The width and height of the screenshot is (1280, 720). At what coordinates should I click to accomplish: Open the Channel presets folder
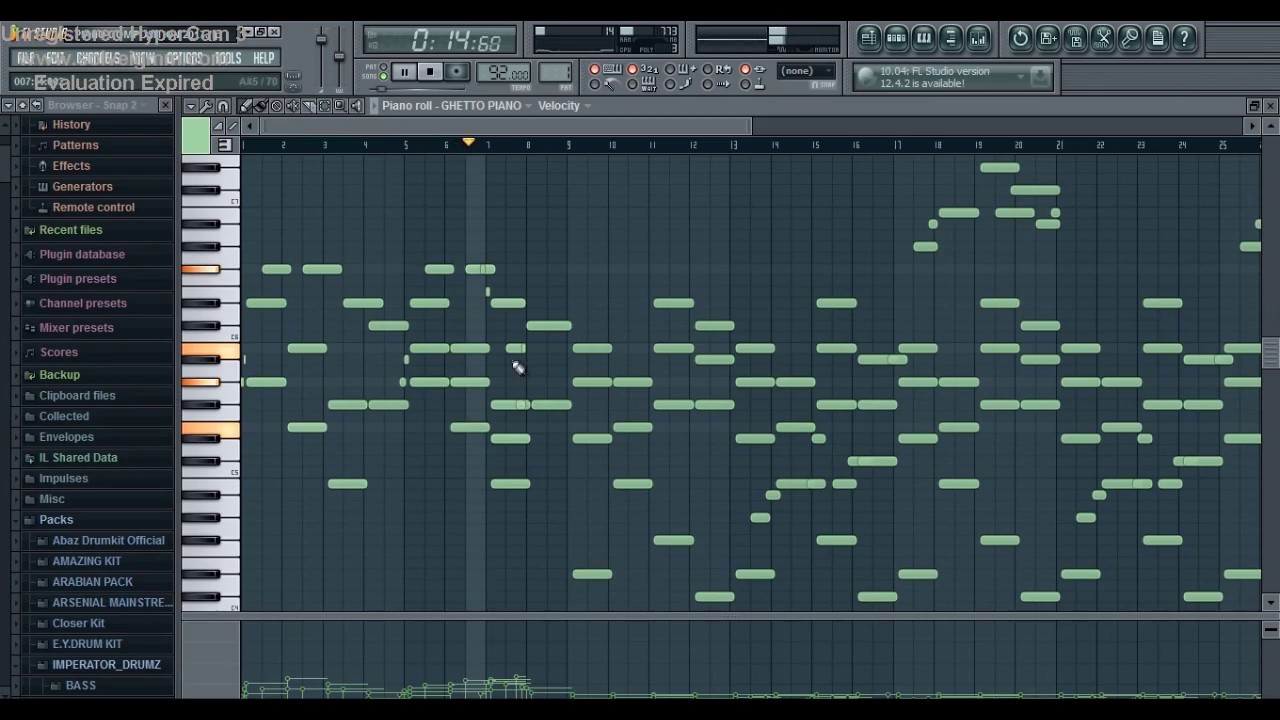(83, 303)
